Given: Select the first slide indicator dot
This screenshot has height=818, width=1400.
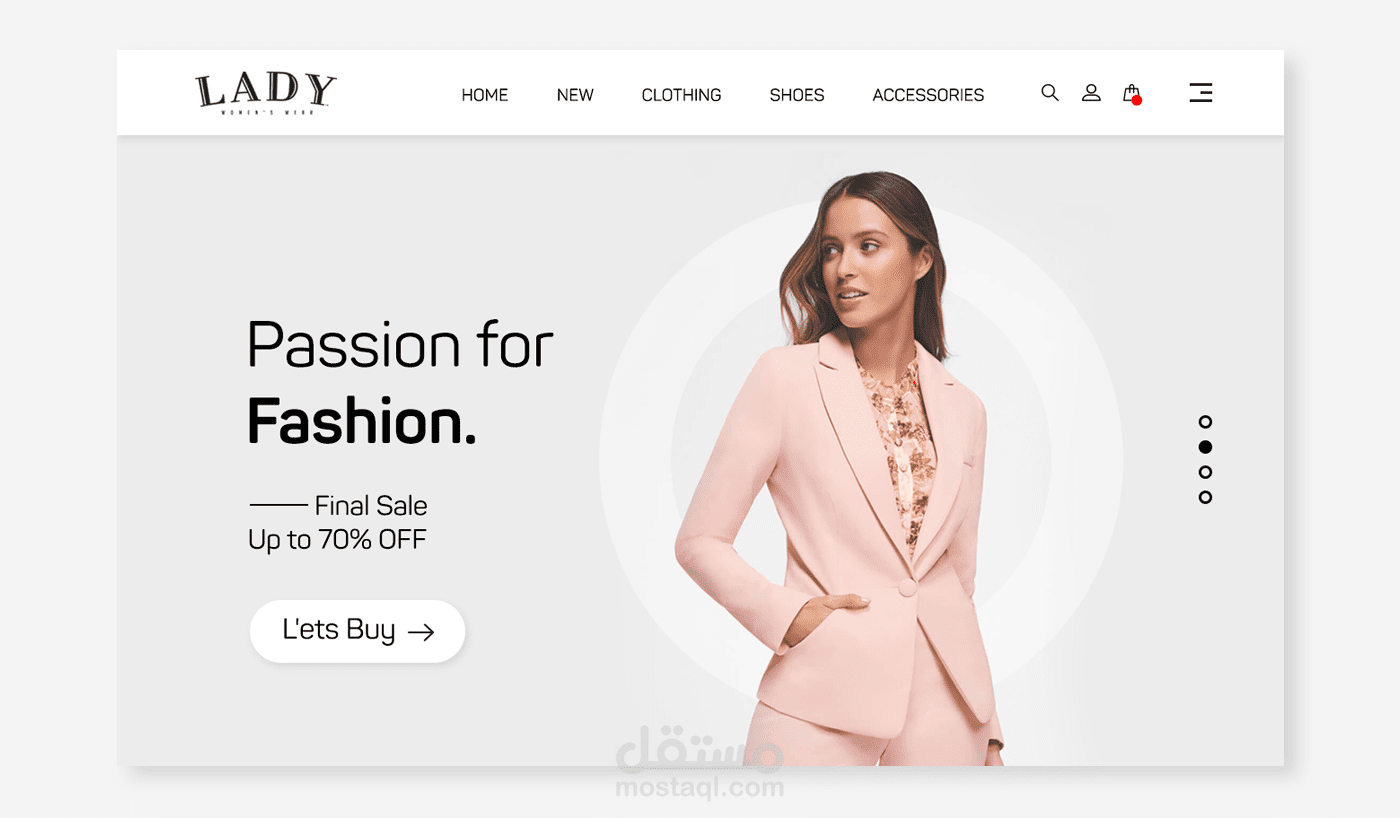Looking at the screenshot, I should tap(1205, 422).
